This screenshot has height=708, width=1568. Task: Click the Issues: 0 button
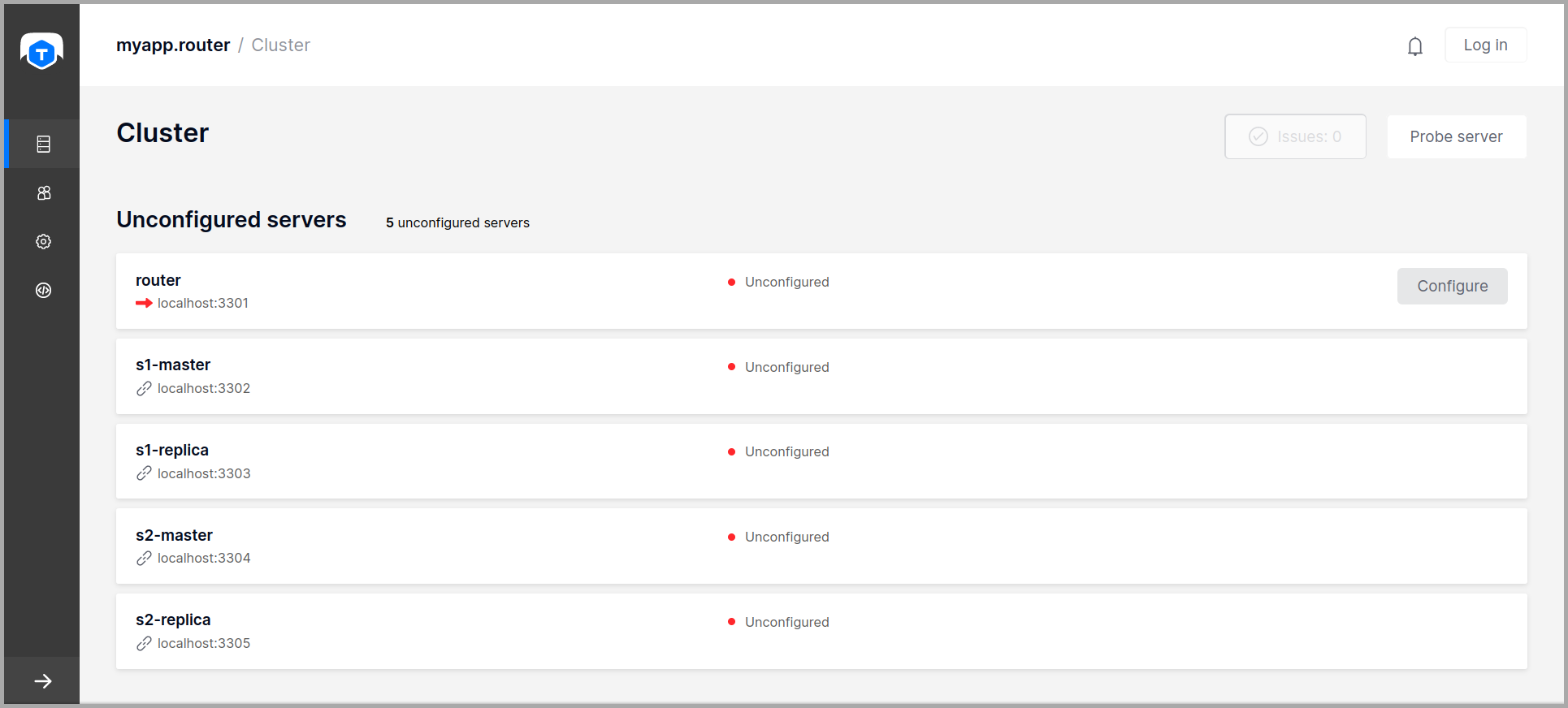click(1295, 136)
